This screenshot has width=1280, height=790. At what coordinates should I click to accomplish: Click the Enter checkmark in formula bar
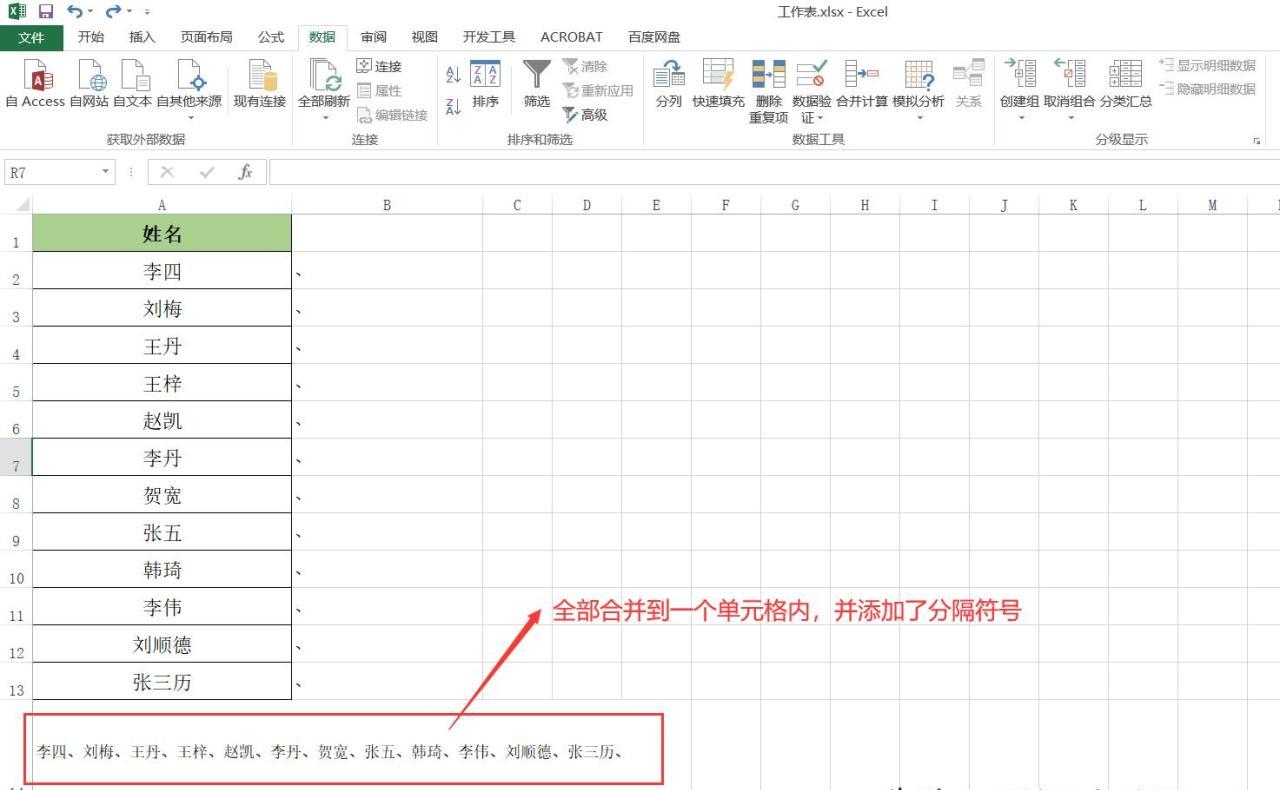pos(207,172)
